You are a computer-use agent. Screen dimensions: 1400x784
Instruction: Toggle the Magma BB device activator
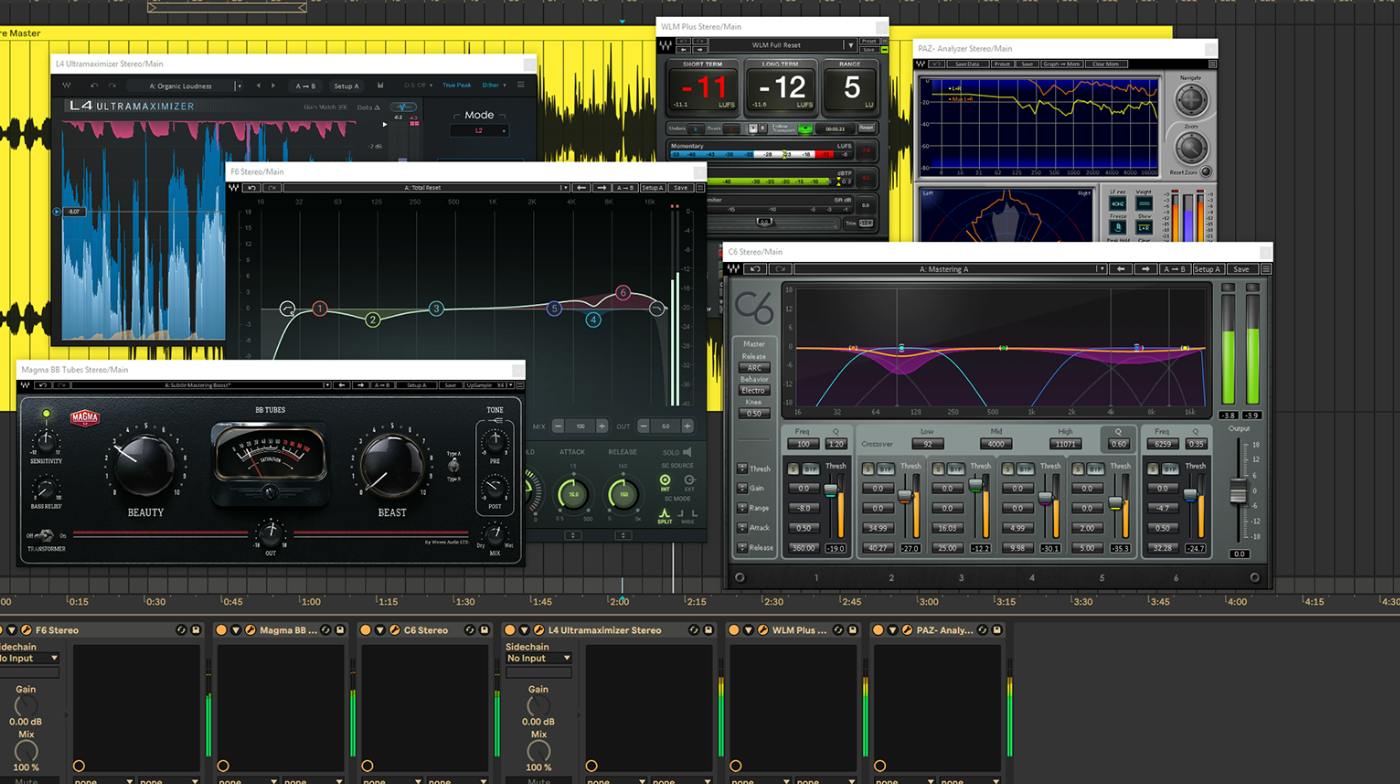[222, 630]
